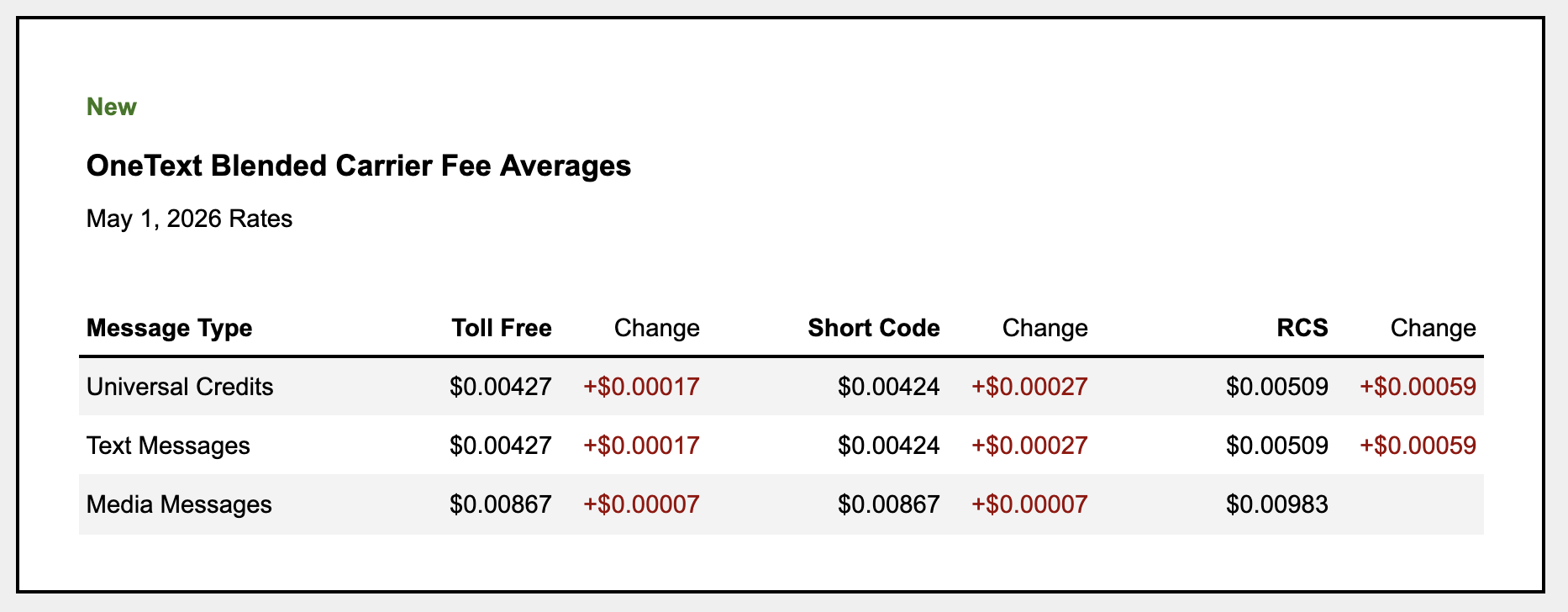Click the green "New" label
Screen dimensions: 1568x612
pyautogui.click(x=111, y=107)
